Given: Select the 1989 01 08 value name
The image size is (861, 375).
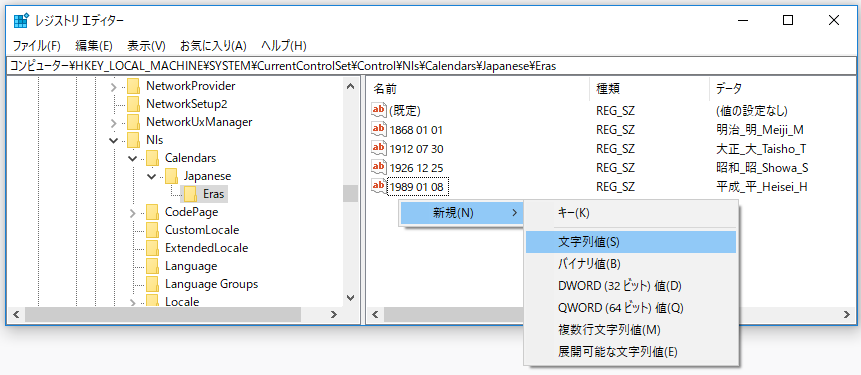Looking at the screenshot, I should tap(418, 187).
